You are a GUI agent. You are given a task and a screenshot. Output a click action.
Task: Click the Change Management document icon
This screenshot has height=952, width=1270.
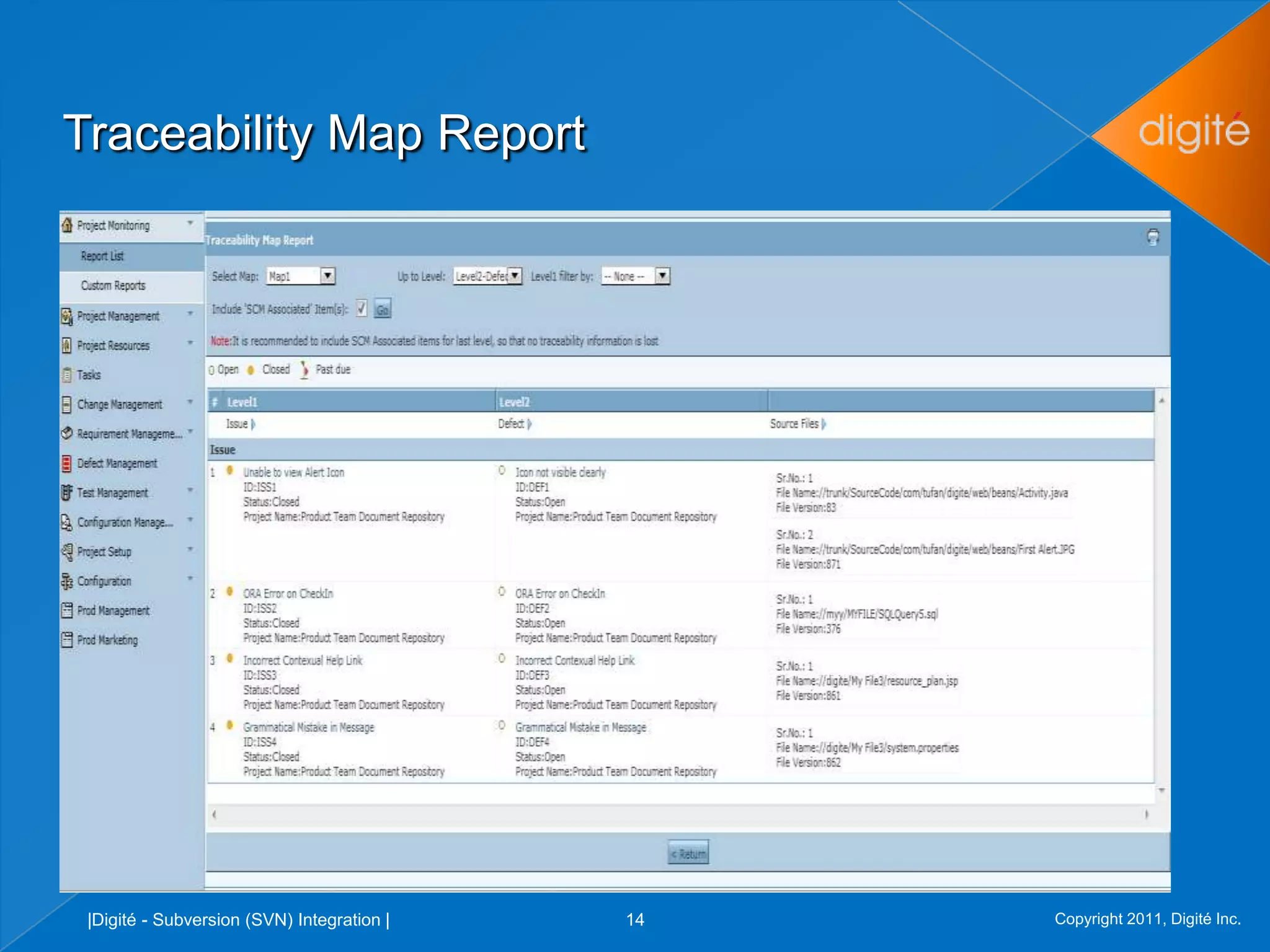click(x=67, y=404)
